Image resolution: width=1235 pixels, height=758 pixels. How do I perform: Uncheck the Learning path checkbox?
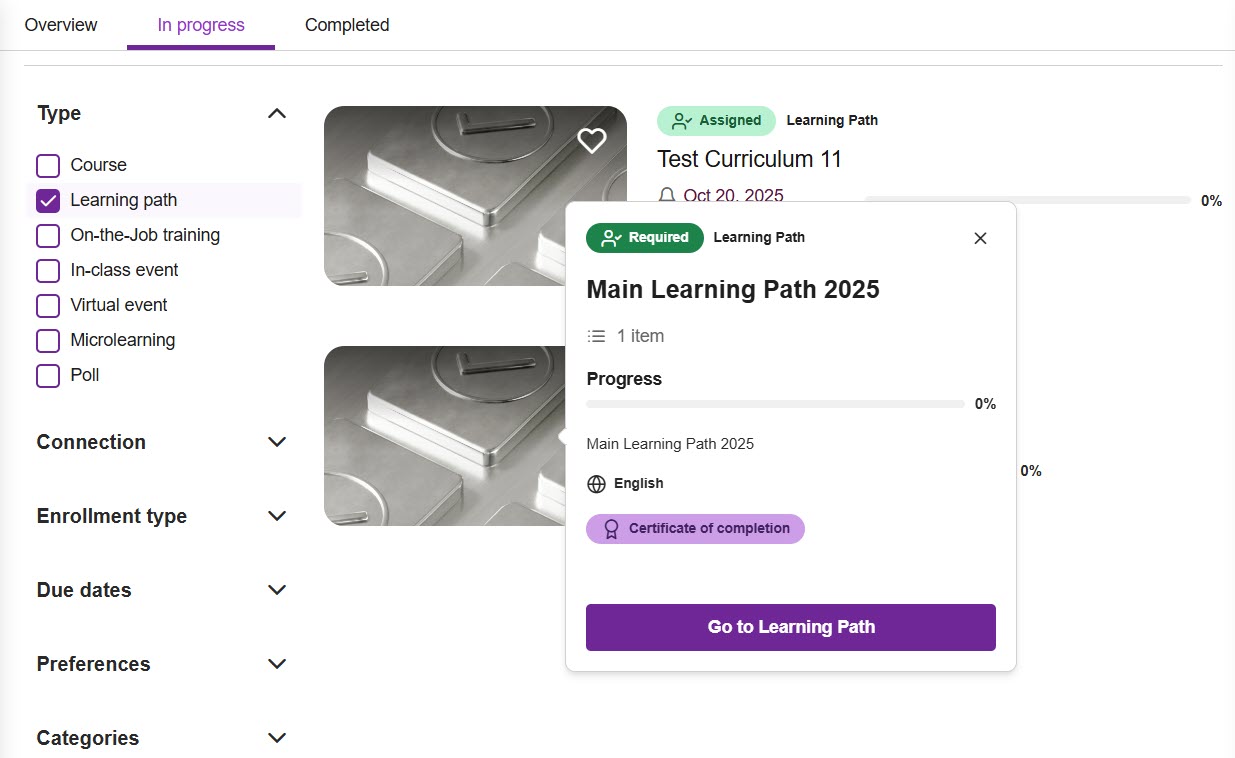pos(48,200)
